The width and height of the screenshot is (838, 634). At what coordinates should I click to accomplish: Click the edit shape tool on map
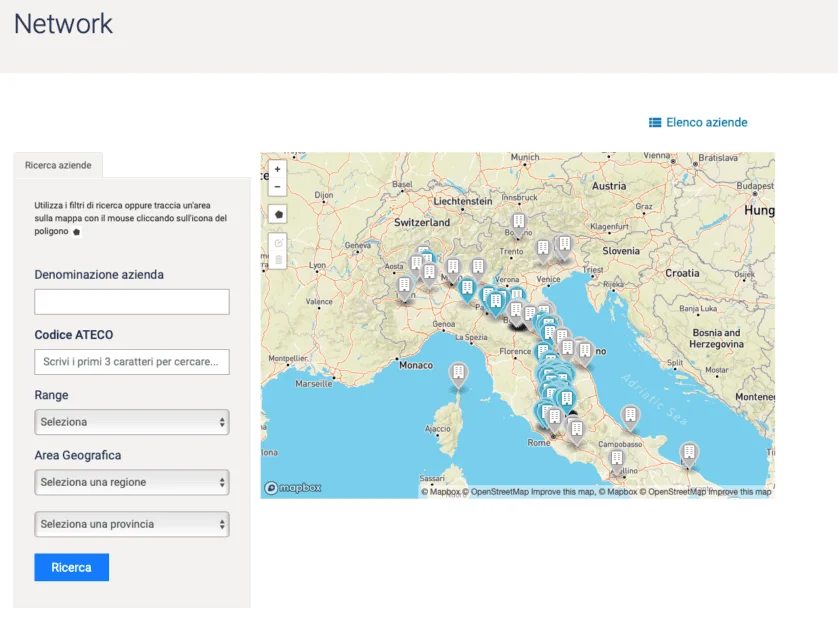(x=278, y=243)
